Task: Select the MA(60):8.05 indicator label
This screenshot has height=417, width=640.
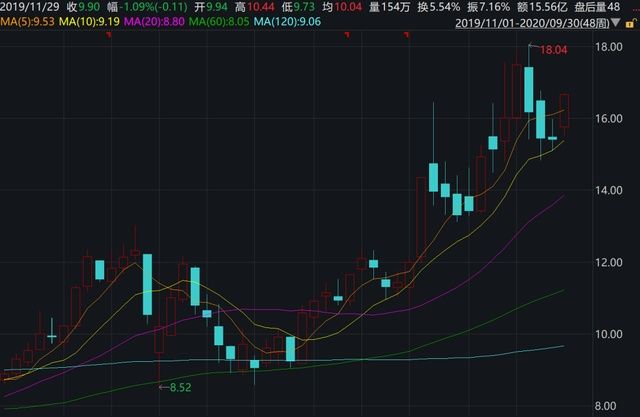Action: click(219, 22)
